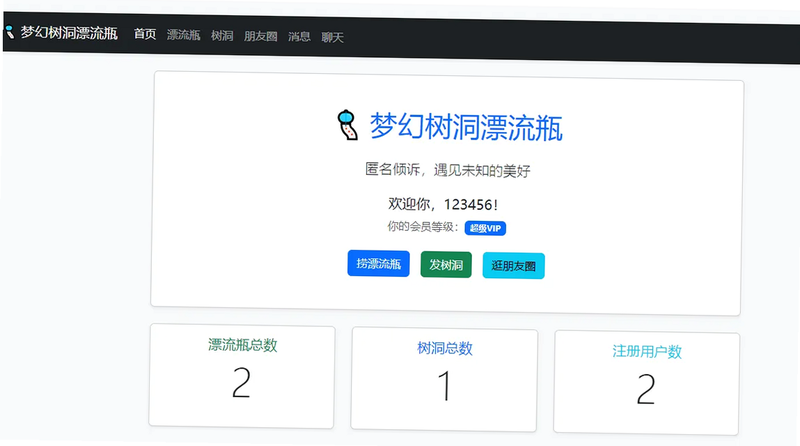Click the number 1 under 树洞总数
Viewport: 800px width, 446px height.
pyautogui.click(x=445, y=386)
